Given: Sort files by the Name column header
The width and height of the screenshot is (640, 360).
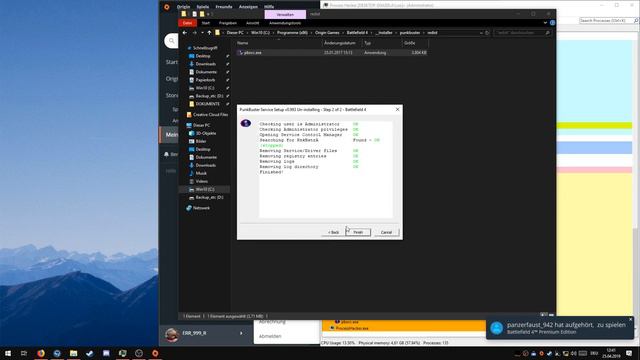Looking at the screenshot, I should tap(243, 43).
